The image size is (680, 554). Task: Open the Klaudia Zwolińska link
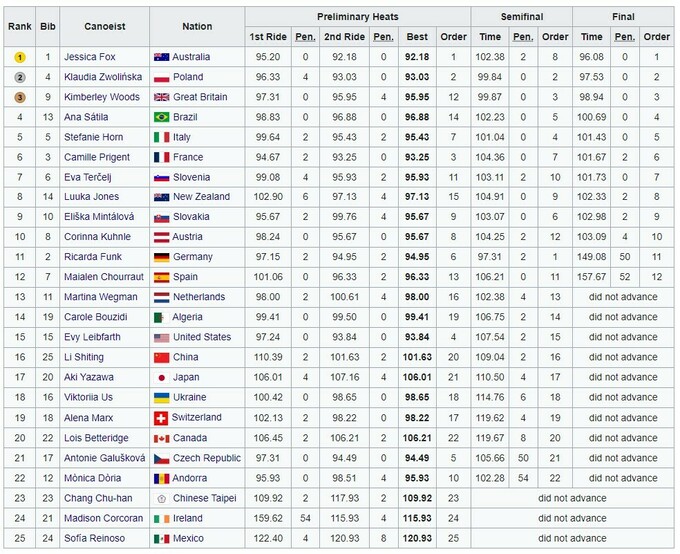(102, 77)
